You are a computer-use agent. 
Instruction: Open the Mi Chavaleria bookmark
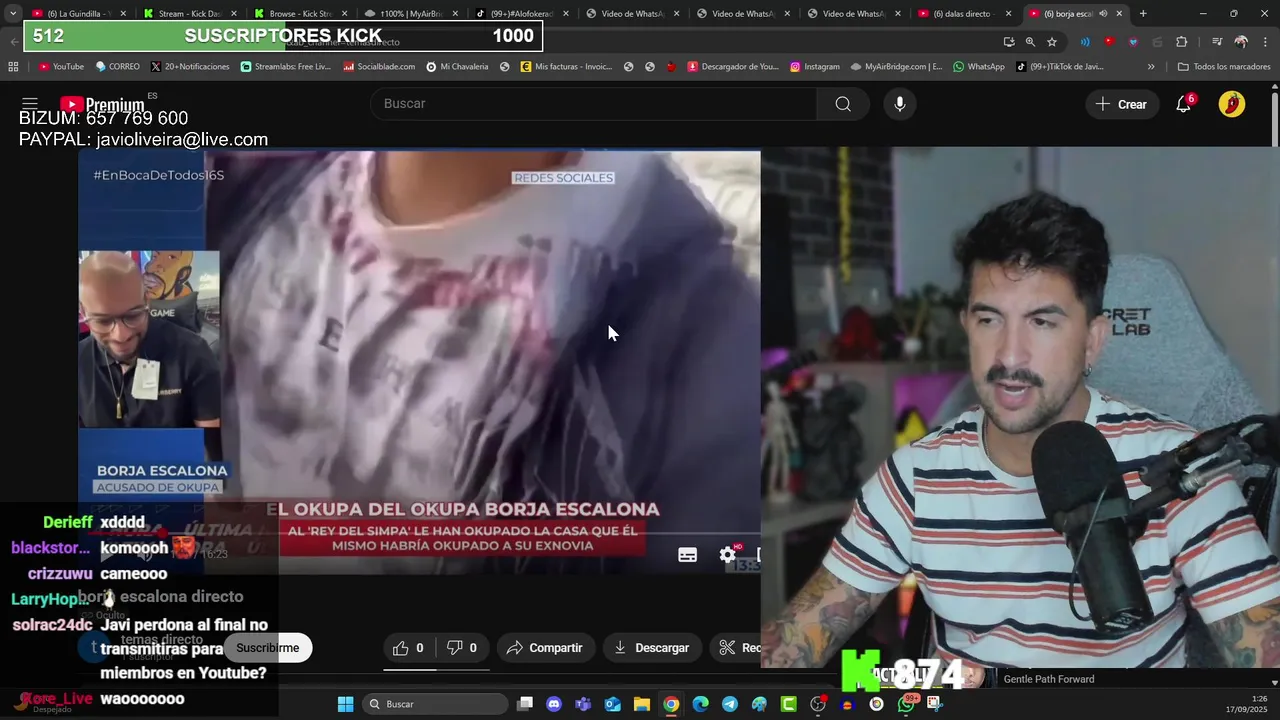click(x=457, y=67)
